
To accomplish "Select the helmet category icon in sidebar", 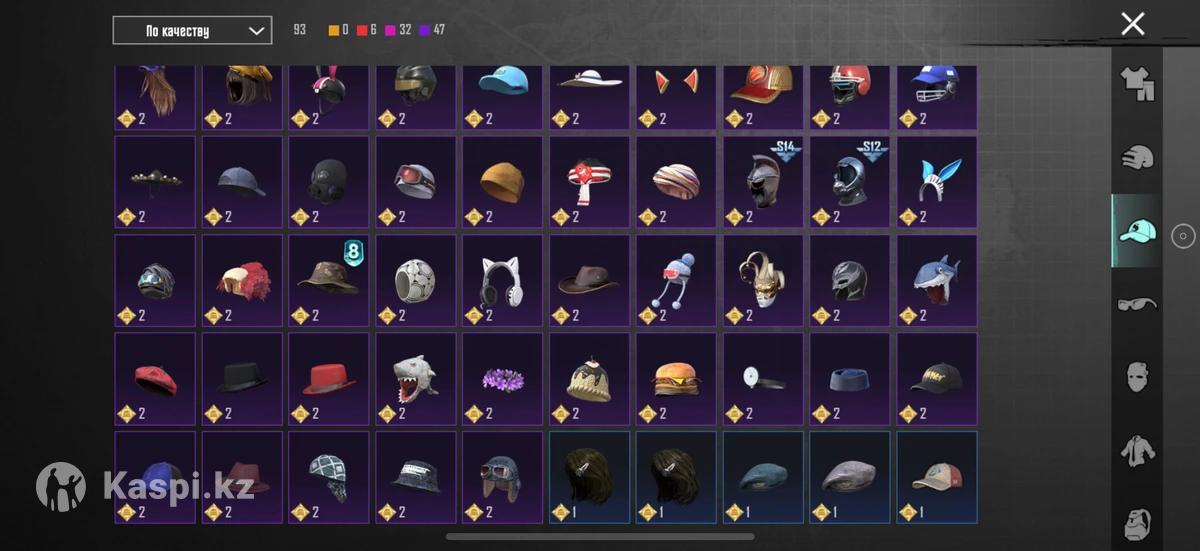I will pos(1137,157).
